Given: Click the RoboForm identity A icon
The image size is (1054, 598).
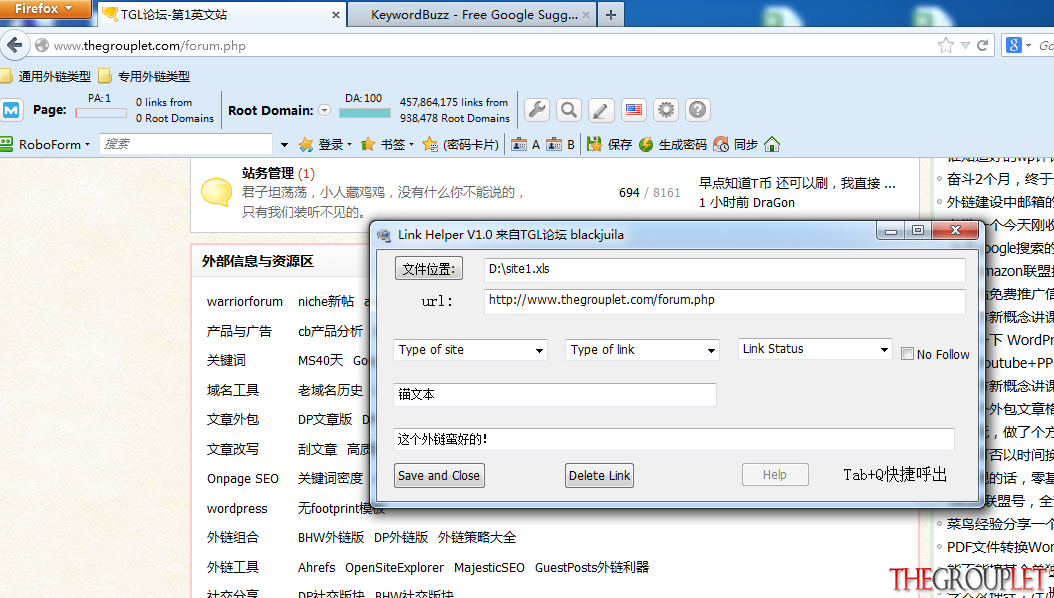Looking at the screenshot, I should pyautogui.click(x=518, y=144).
